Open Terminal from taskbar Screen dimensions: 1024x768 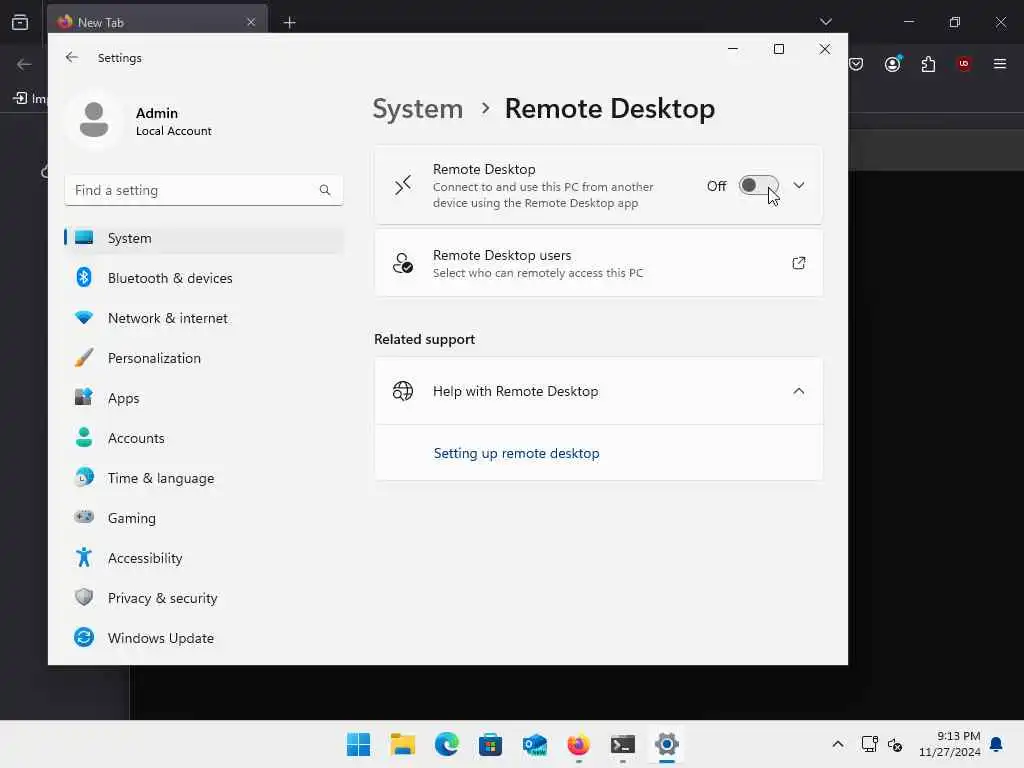pos(622,744)
